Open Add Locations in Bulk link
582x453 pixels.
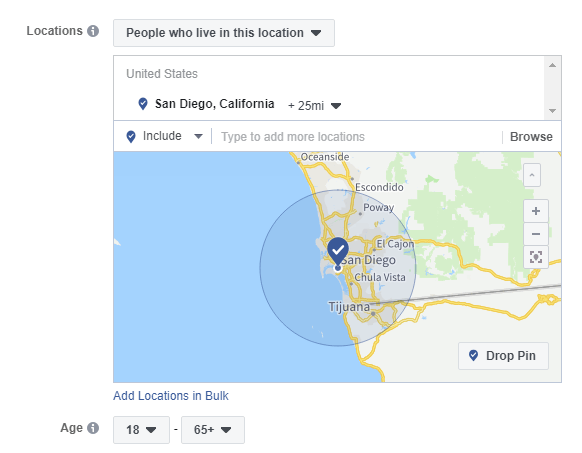[171, 396]
